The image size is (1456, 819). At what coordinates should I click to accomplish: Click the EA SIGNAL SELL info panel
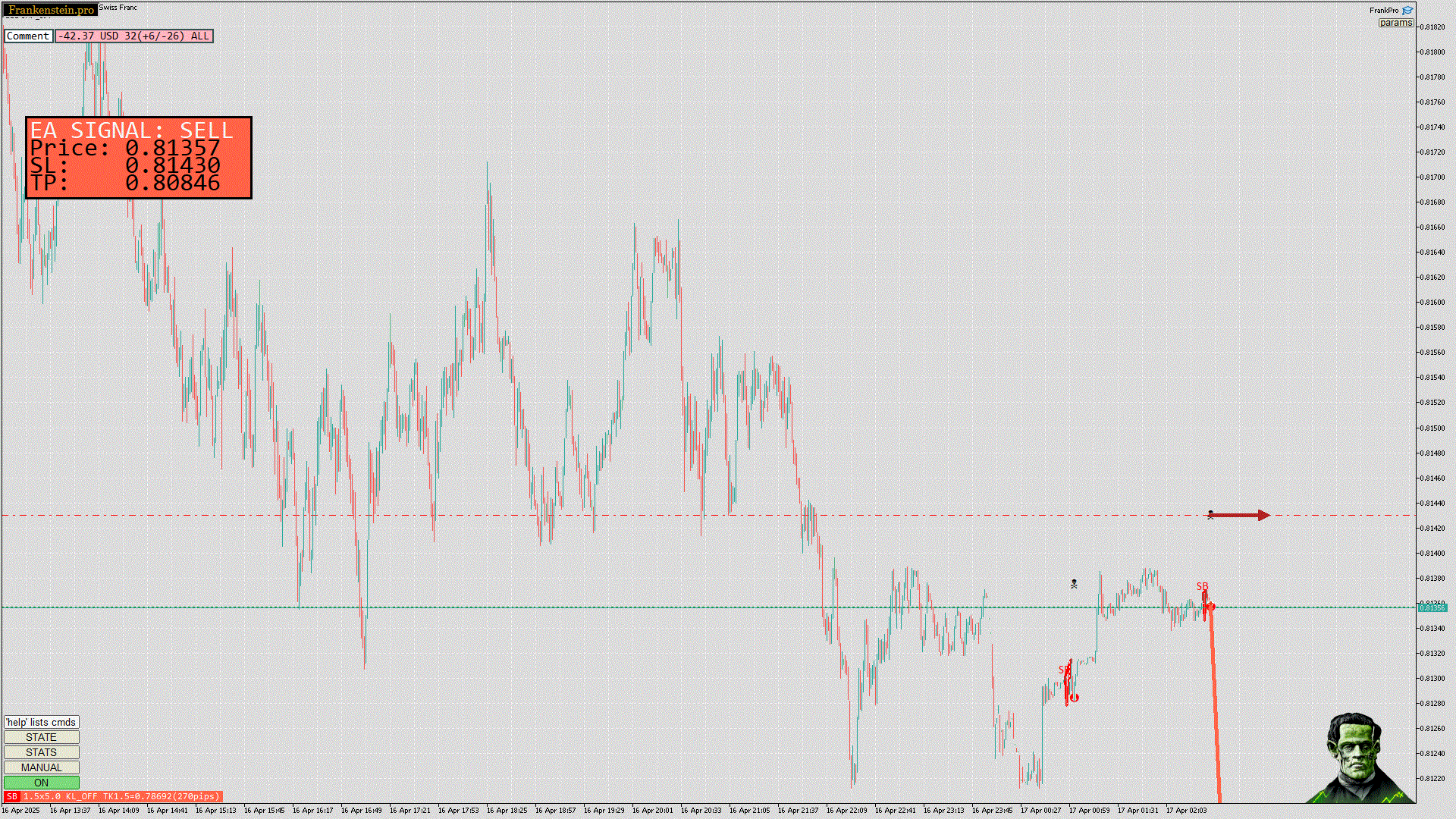click(x=138, y=158)
